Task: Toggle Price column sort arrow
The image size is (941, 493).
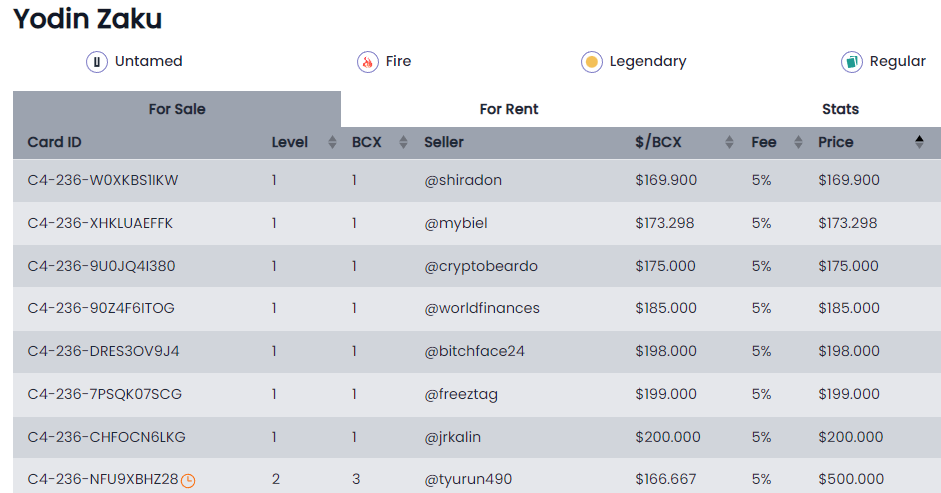Action: [x=919, y=142]
